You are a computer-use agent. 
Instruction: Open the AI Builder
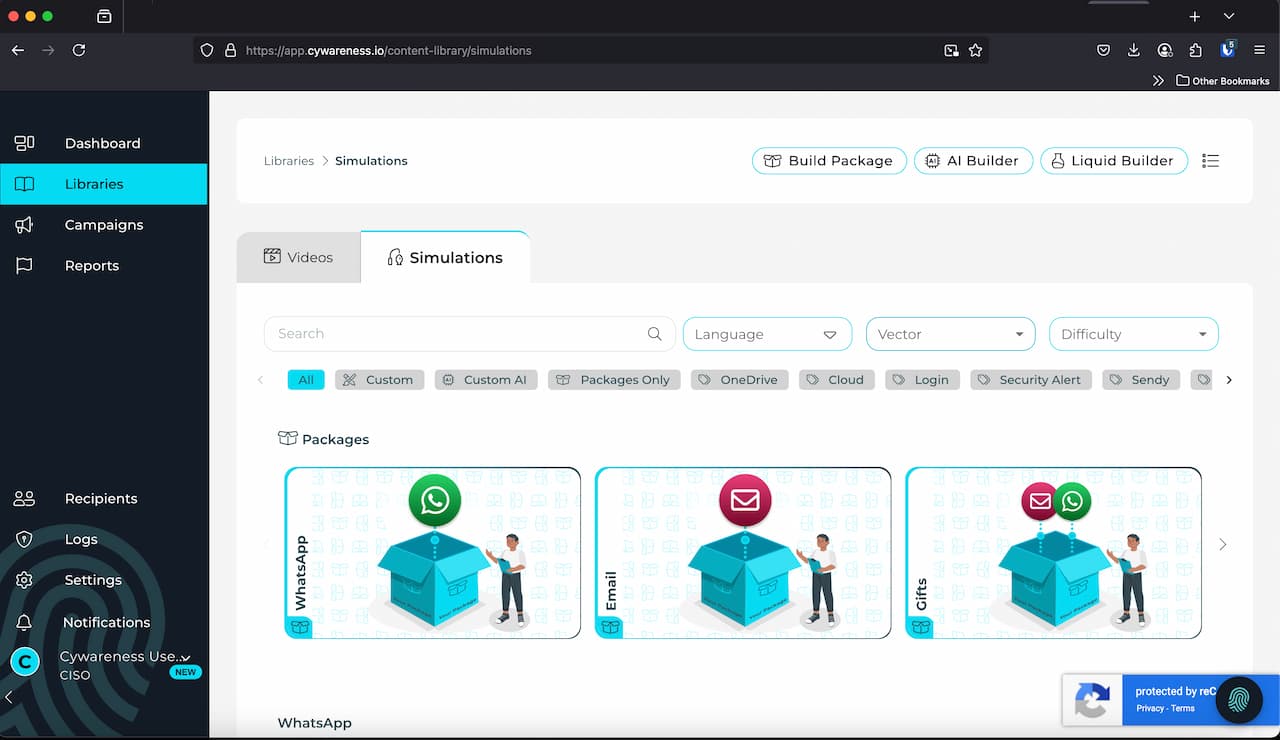point(973,161)
